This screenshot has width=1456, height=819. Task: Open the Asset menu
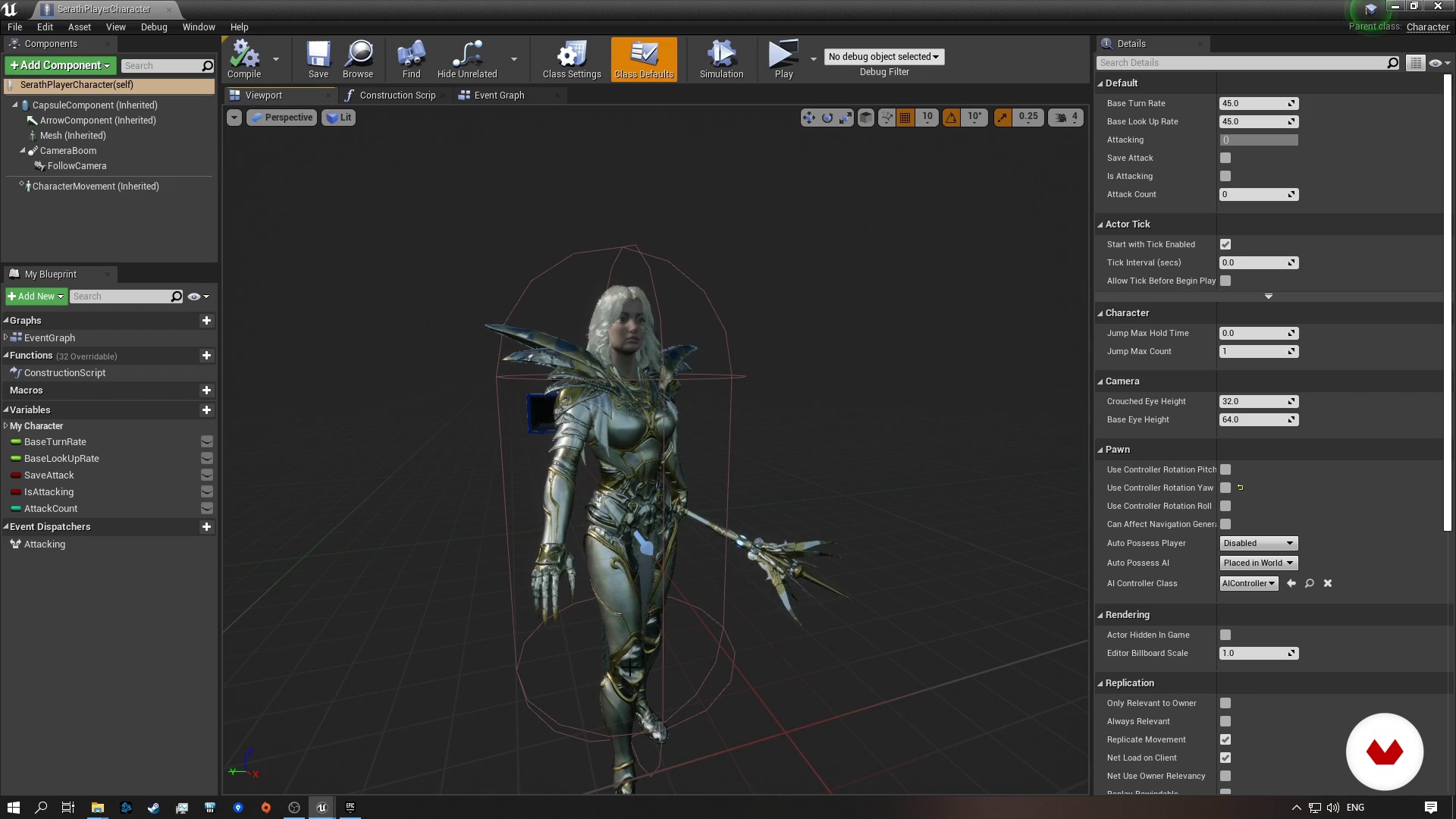pos(80,27)
